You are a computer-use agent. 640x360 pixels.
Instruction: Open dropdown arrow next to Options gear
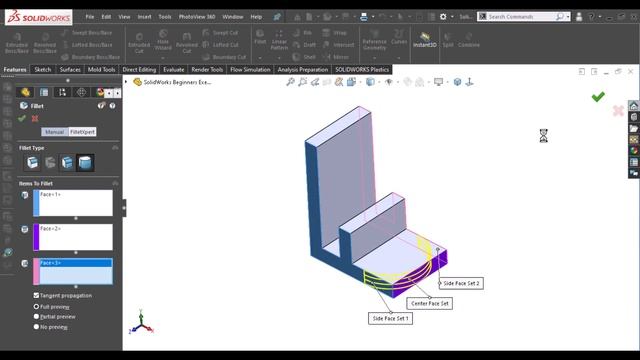[x=452, y=17]
